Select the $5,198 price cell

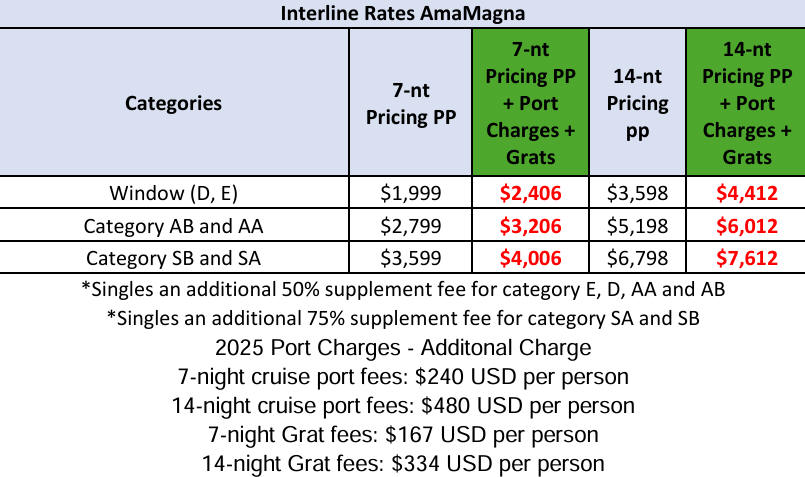(638, 225)
